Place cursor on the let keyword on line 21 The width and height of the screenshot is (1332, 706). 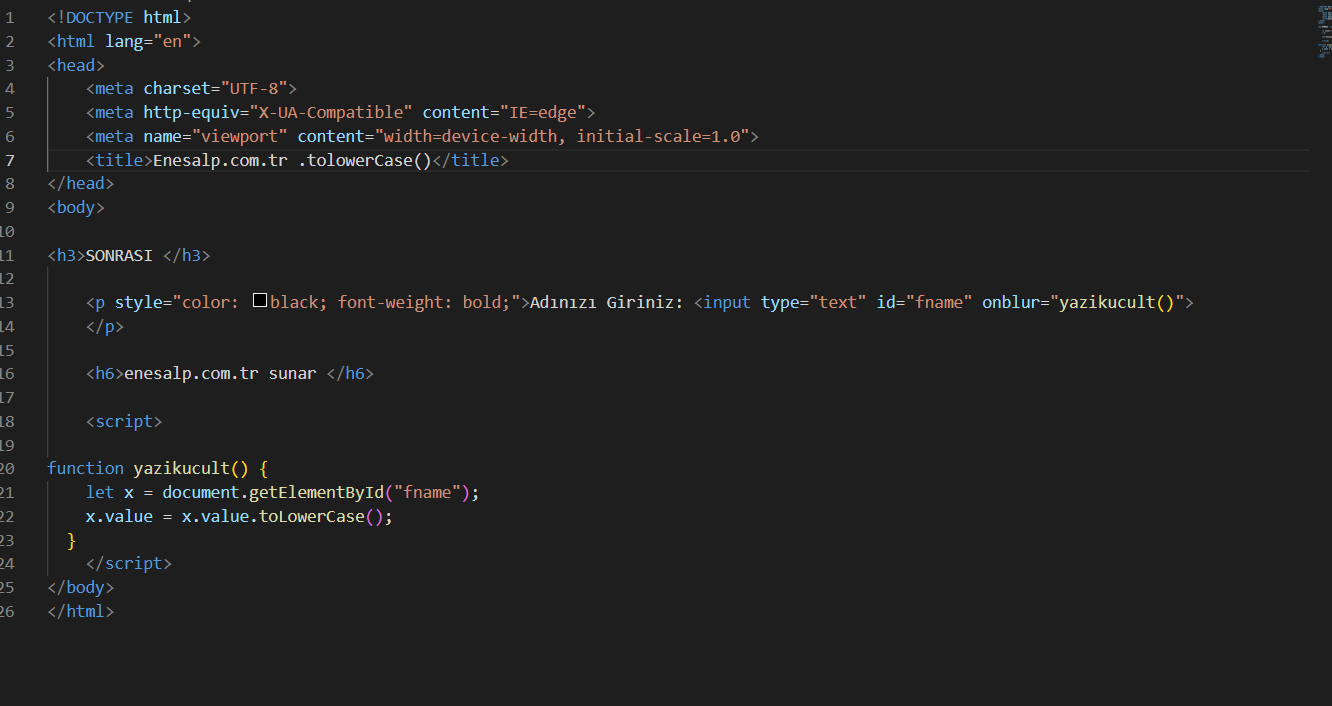99,491
